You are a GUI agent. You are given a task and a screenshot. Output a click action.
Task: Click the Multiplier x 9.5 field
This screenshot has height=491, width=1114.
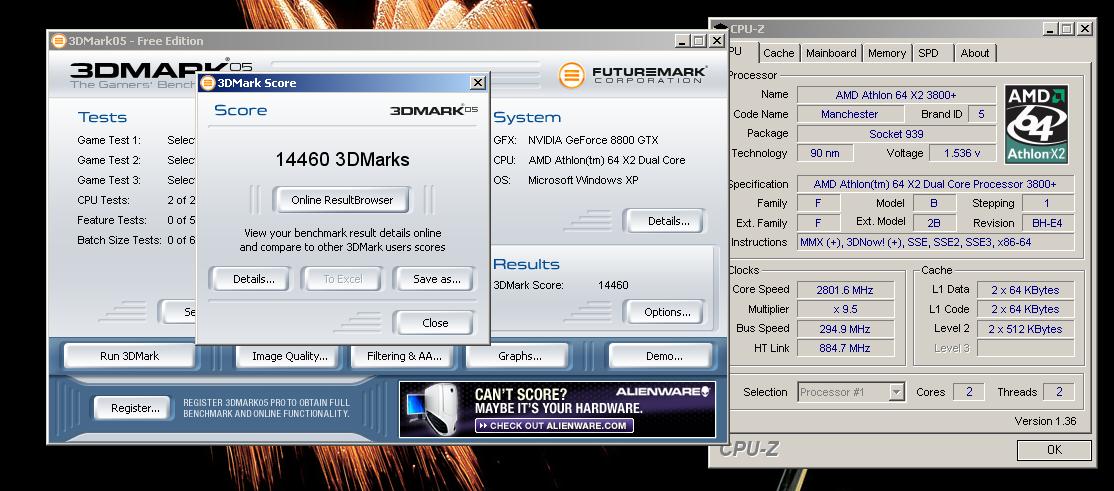click(x=844, y=309)
